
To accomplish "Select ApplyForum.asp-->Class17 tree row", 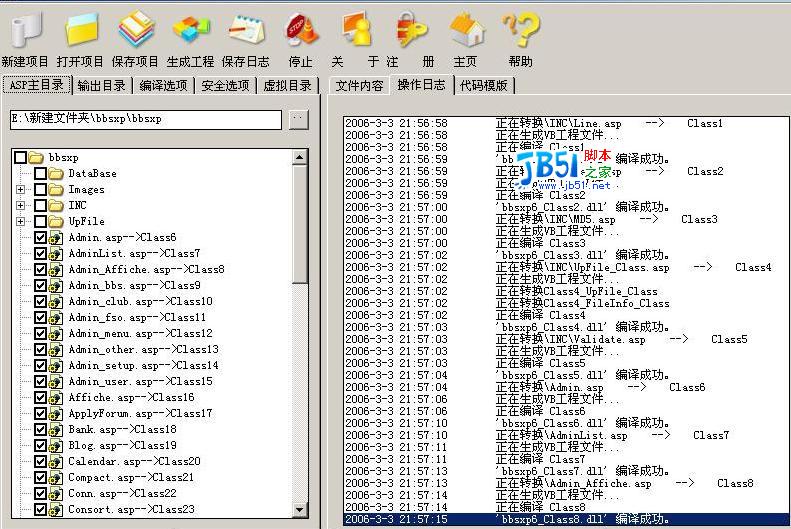I will tap(140, 414).
